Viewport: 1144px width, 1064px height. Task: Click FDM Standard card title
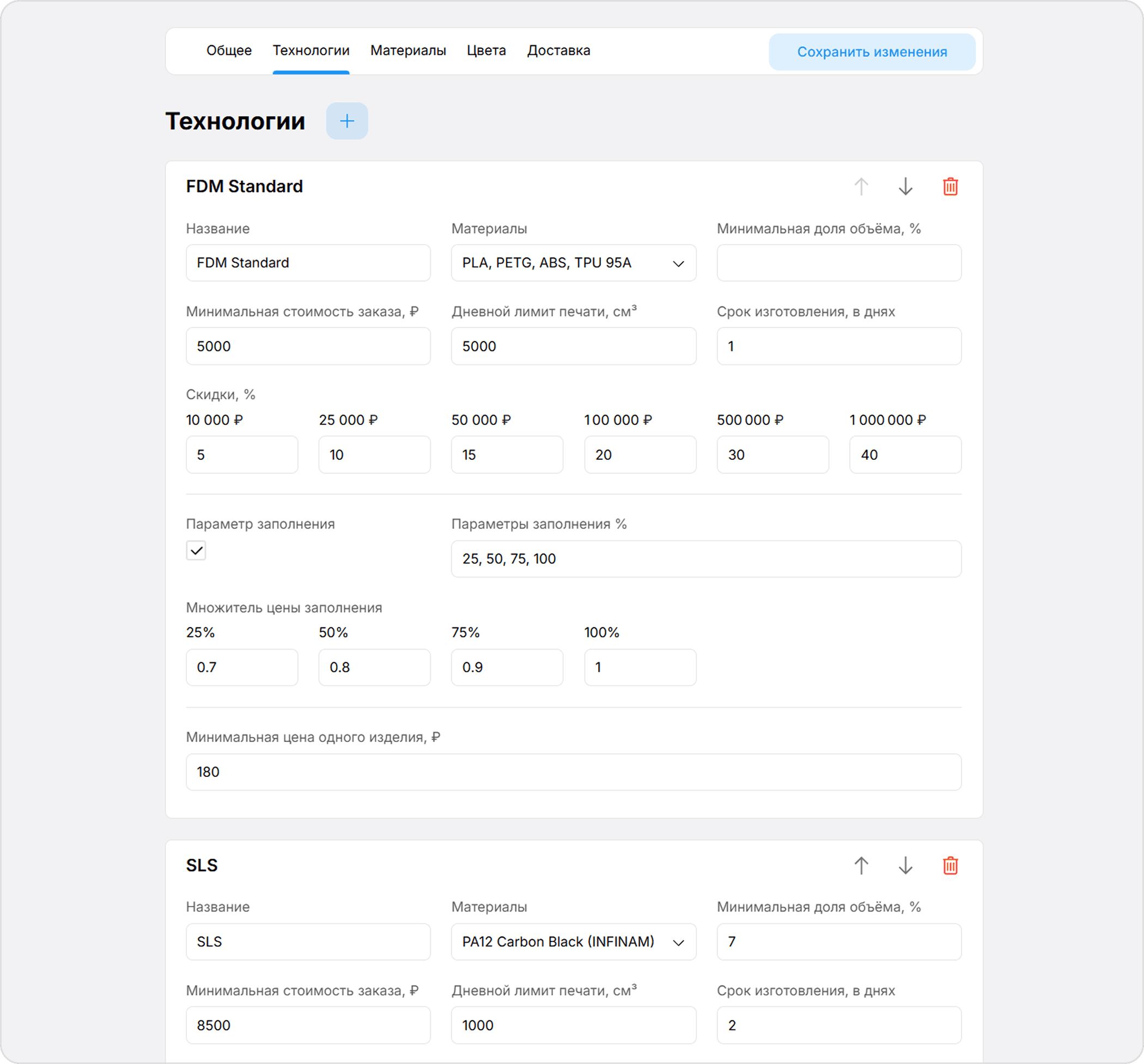(245, 186)
